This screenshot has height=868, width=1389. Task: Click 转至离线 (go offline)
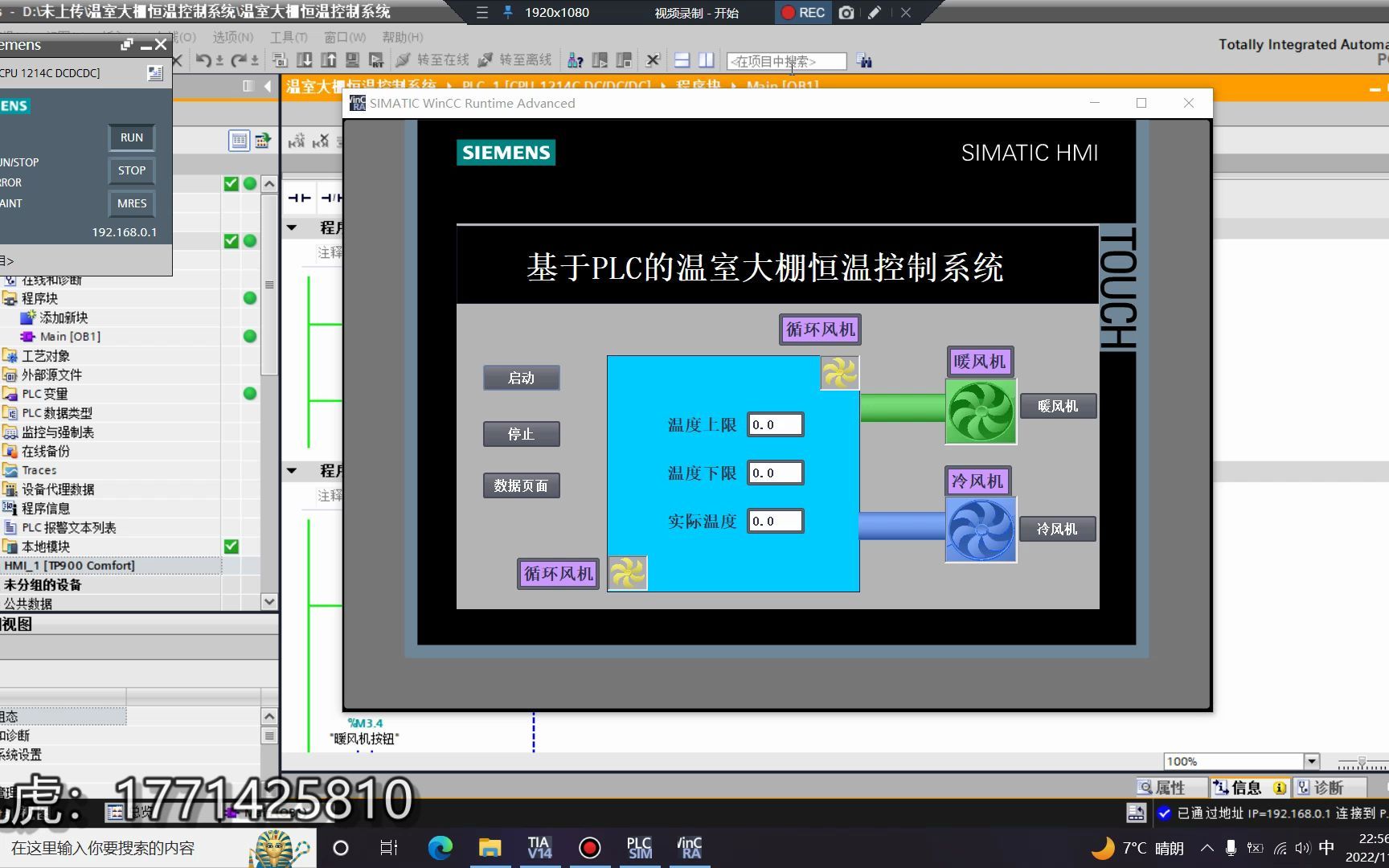click(x=514, y=60)
